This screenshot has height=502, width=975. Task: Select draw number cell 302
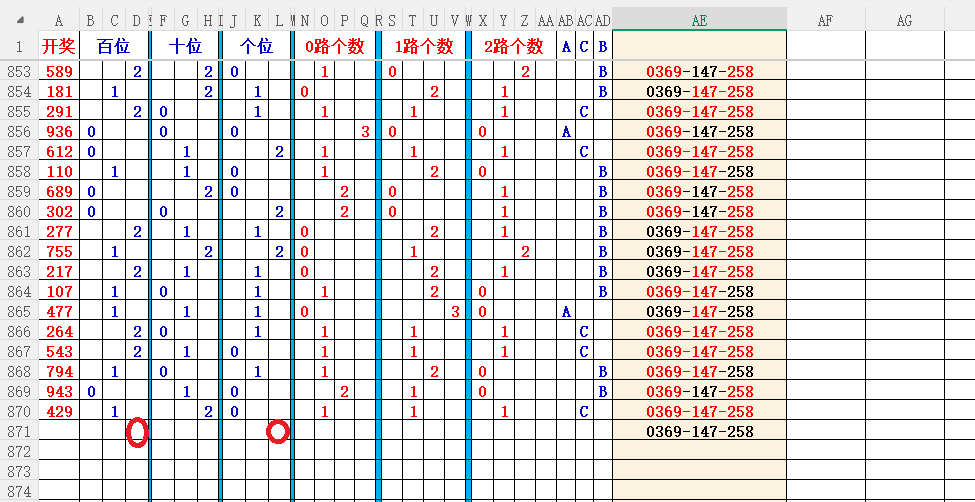click(59, 211)
